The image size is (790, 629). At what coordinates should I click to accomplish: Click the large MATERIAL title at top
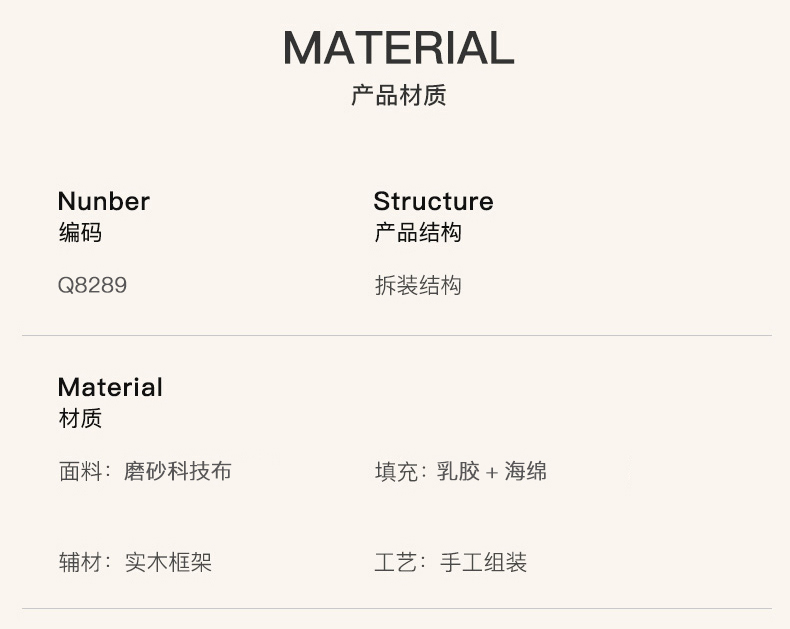pyautogui.click(x=398, y=48)
